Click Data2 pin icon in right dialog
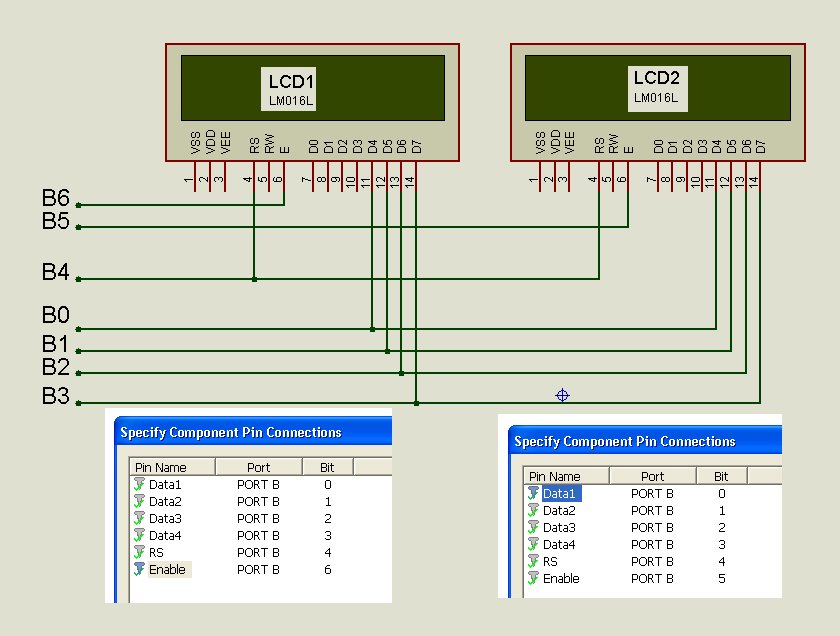 click(x=534, y=511)
